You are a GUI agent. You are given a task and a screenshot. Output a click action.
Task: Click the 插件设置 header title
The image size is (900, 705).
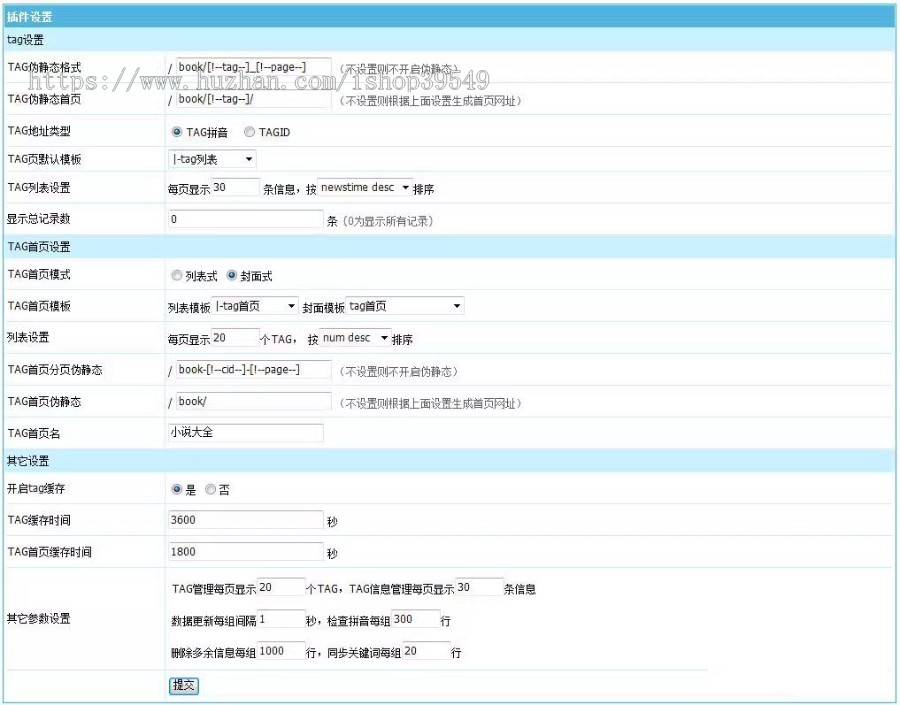click(29, 17)
